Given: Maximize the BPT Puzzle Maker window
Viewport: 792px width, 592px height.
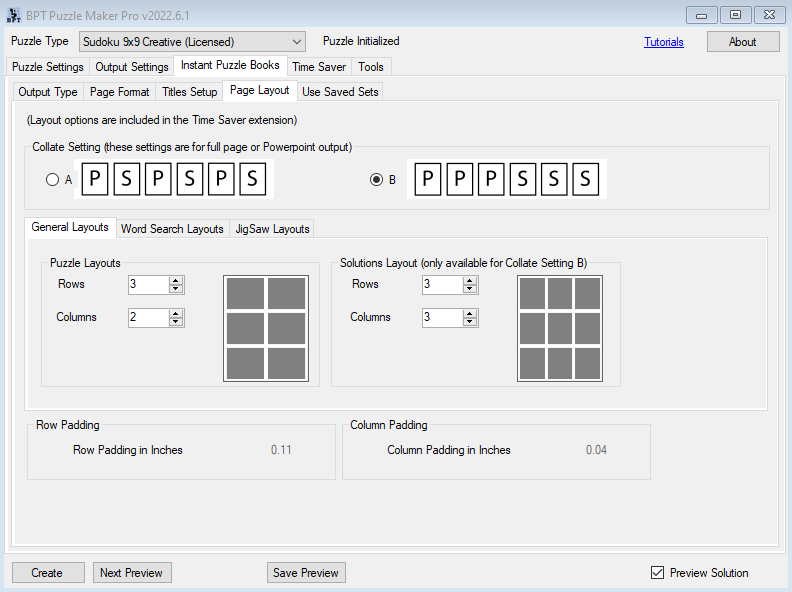Looking at the screenshot, I should (735, 15).
